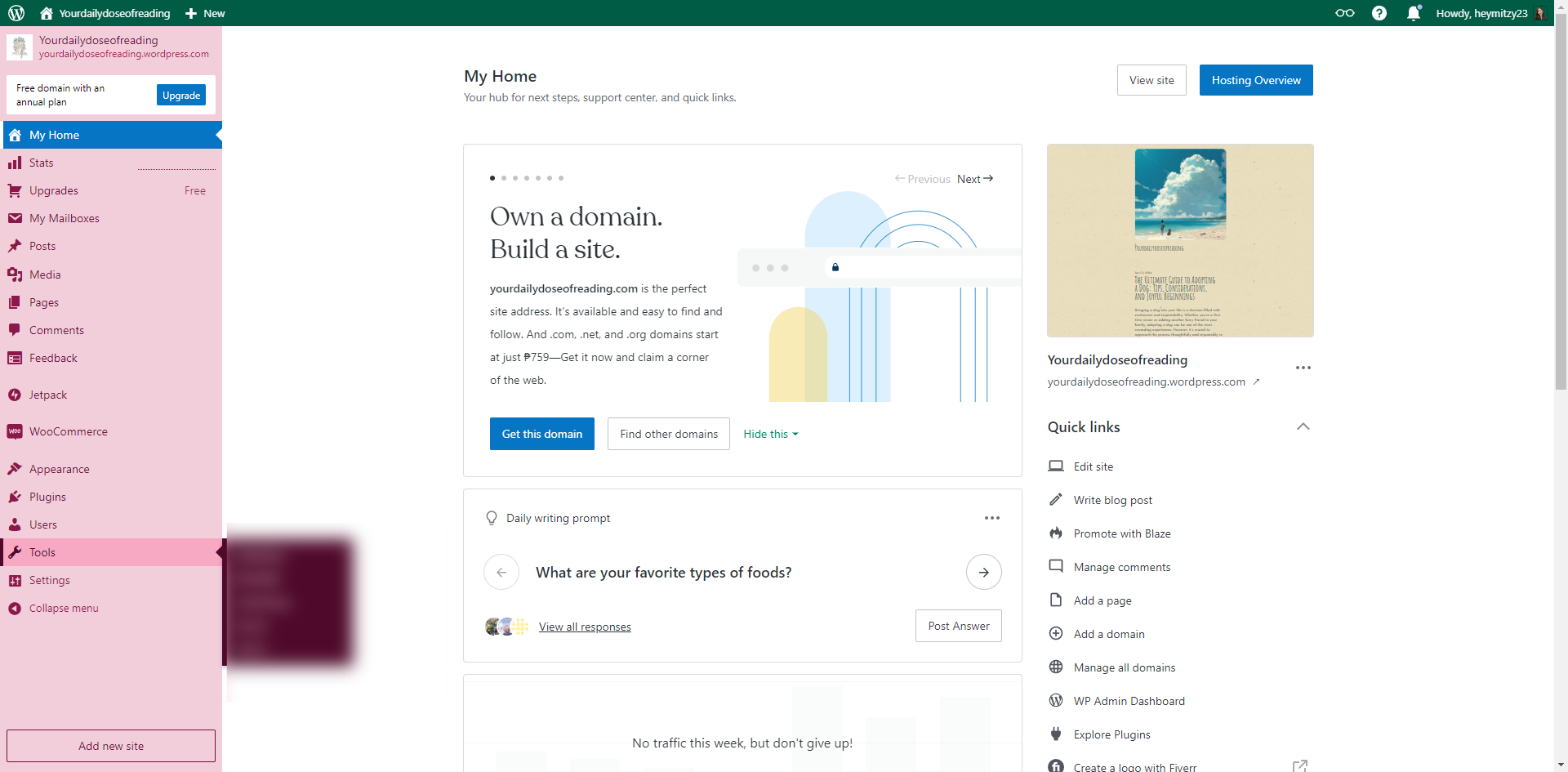The height and width of the screenshot is (772, 1568).
Task: Go to the previous writing prompt
Action: pyautogui.click(x=501, y=572)
